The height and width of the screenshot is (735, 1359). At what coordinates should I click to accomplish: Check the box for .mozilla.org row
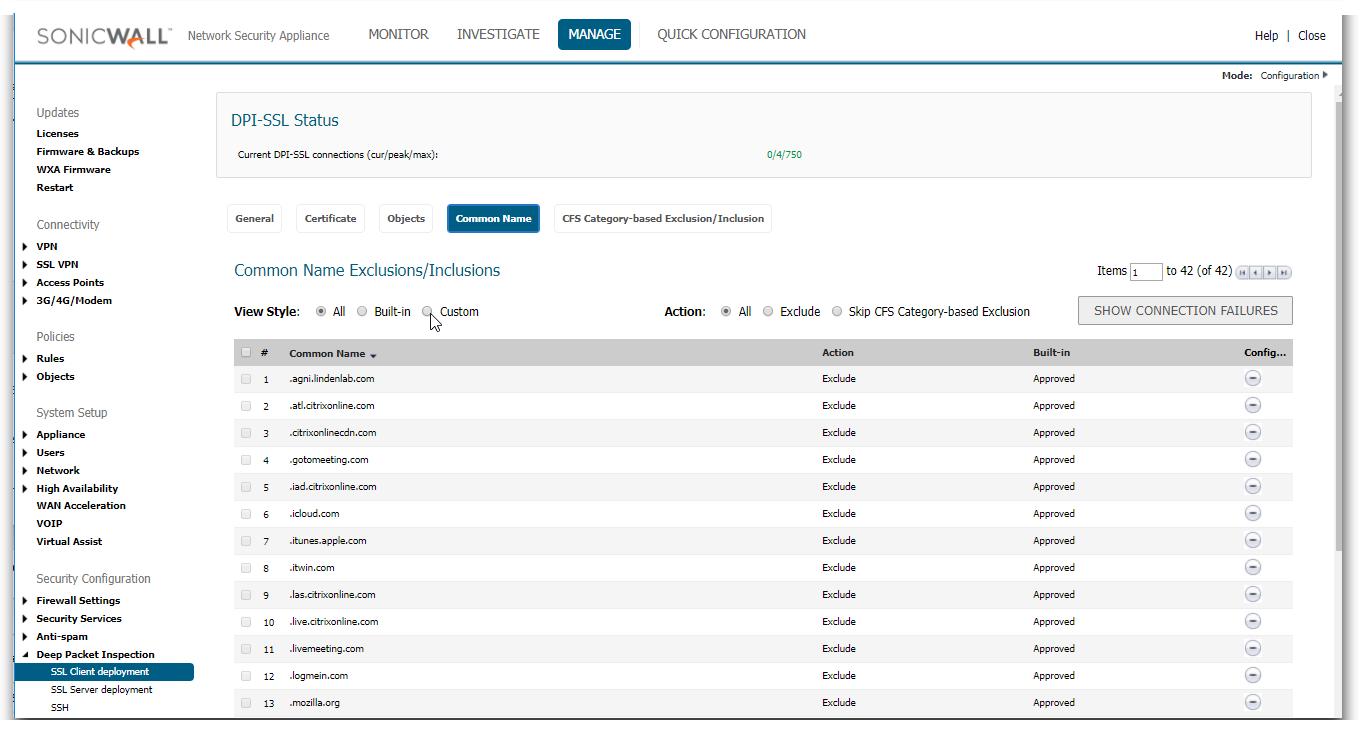click(x=246, y=702)
